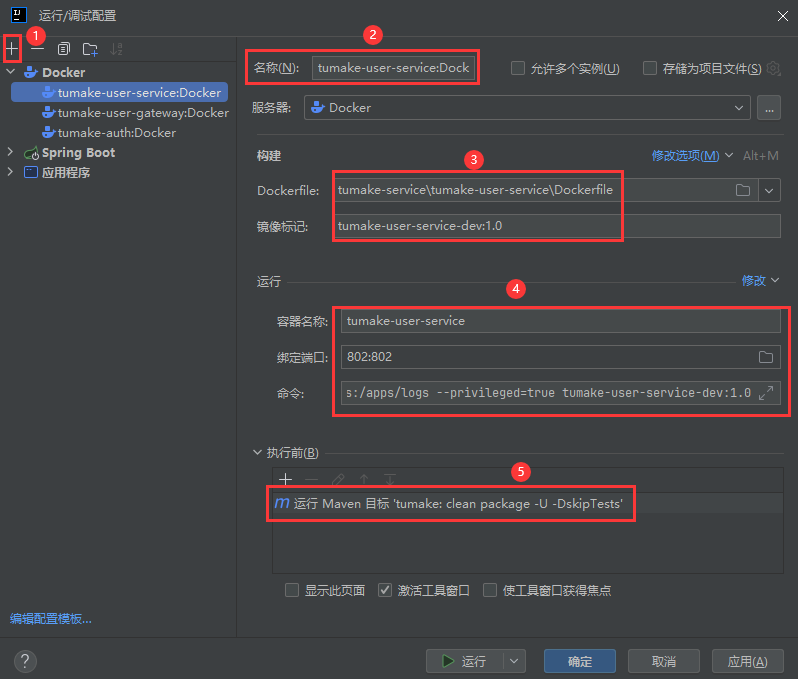Viewport: 798px width, 679px height.
Task: Toggle 使工具窗口获得焦点 checkbox
Action: point(490,590)
